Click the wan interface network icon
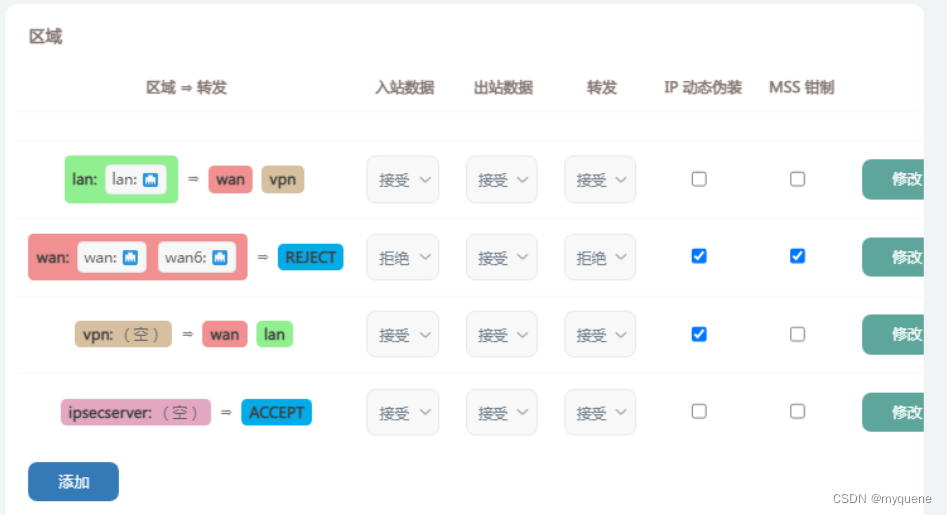The width and height of the screenshot is (947, 515). pos(132,257)
